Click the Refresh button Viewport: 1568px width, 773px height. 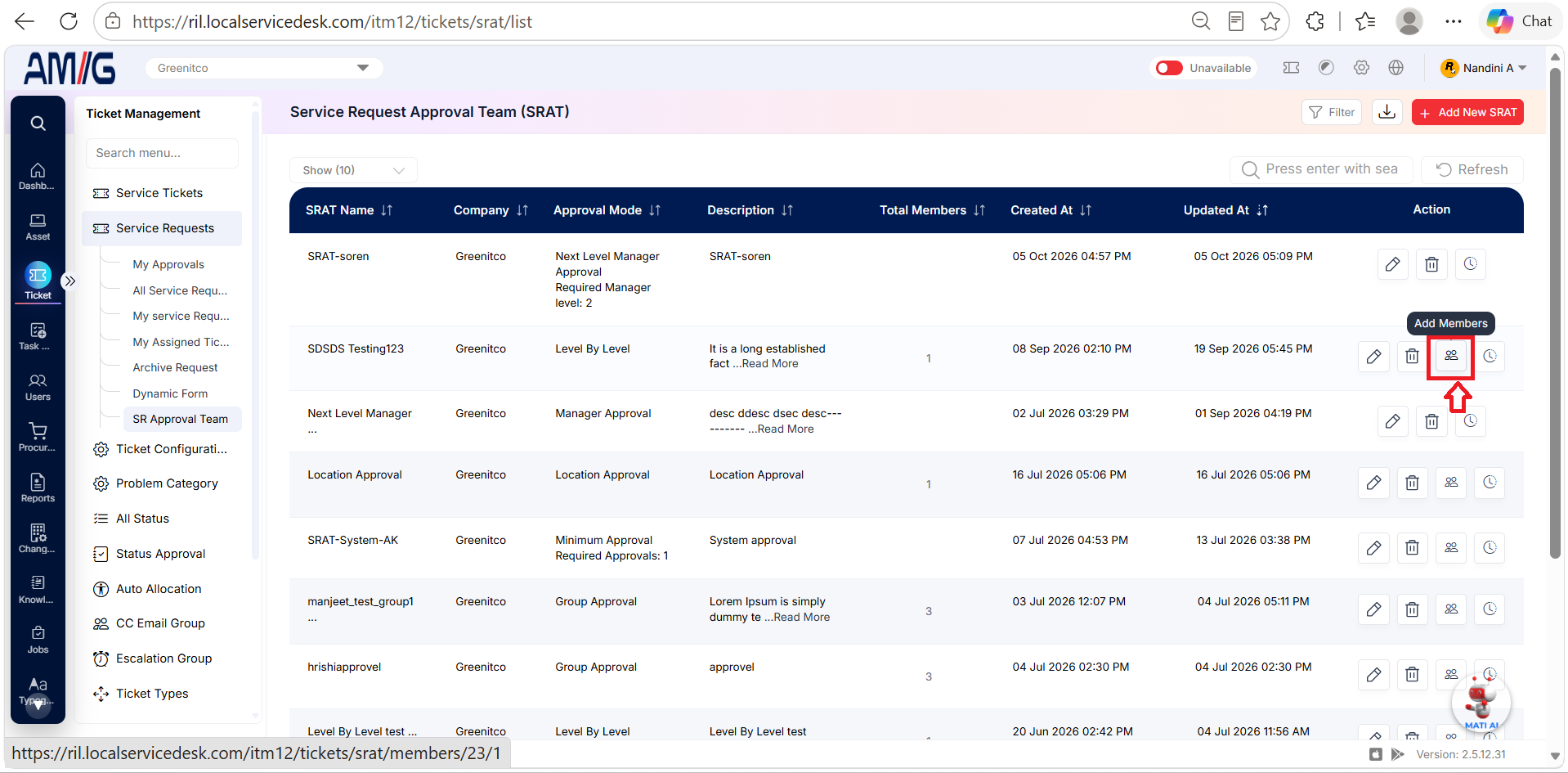point(1472,169)
